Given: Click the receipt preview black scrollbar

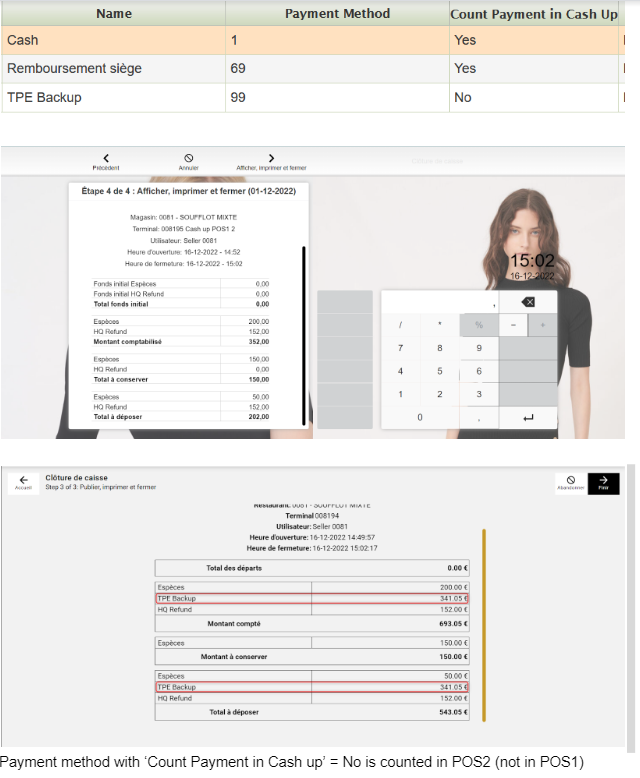Looking at the screenshot, I should tap(303, 330).
